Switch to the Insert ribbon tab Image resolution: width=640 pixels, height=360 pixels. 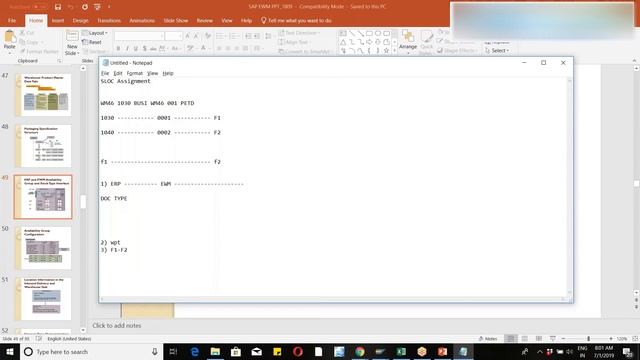tap(58, 20)
